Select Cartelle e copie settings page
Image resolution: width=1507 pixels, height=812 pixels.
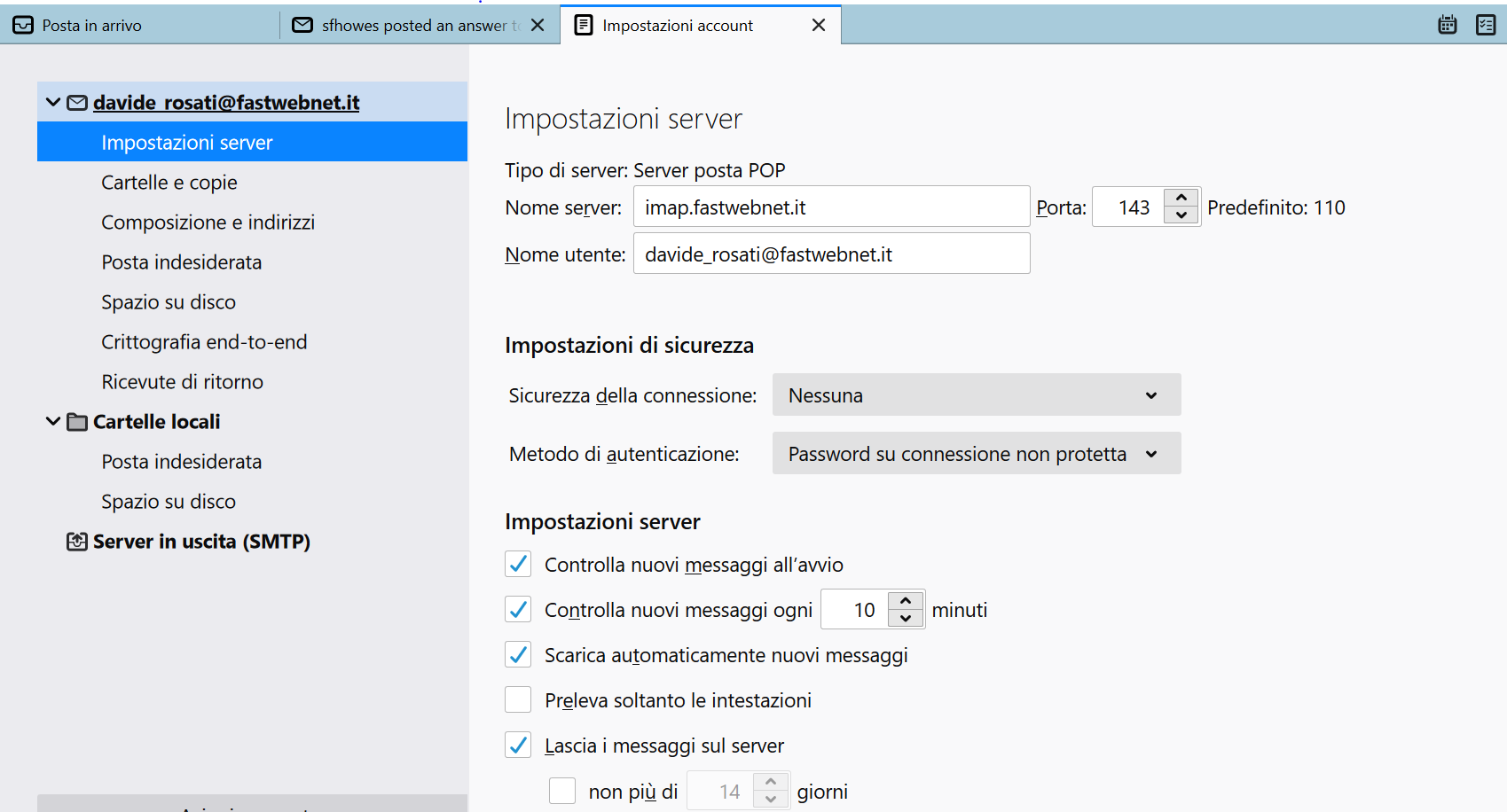pos(169,183)
